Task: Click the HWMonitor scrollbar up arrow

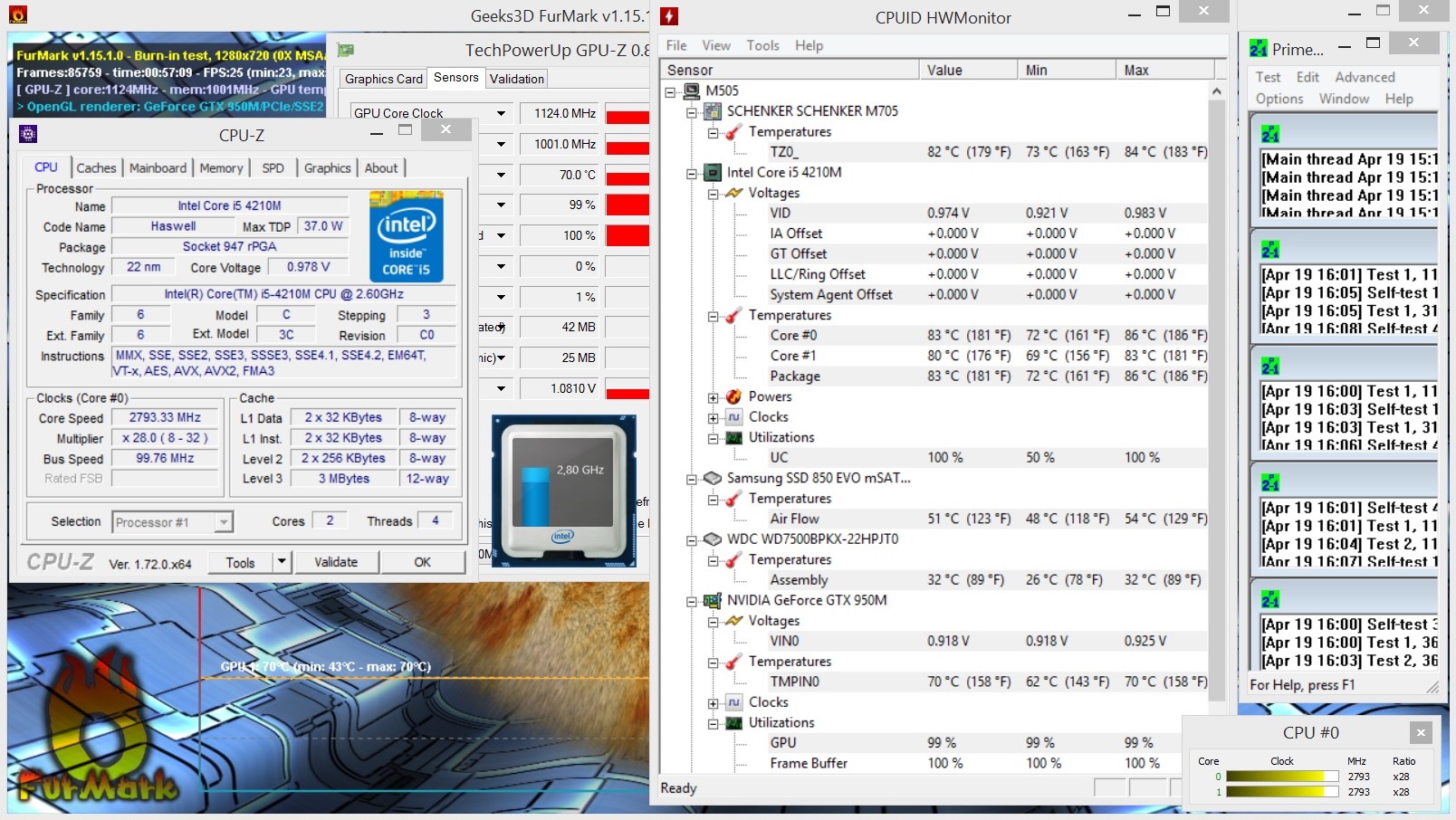Action: [1217, 91]
